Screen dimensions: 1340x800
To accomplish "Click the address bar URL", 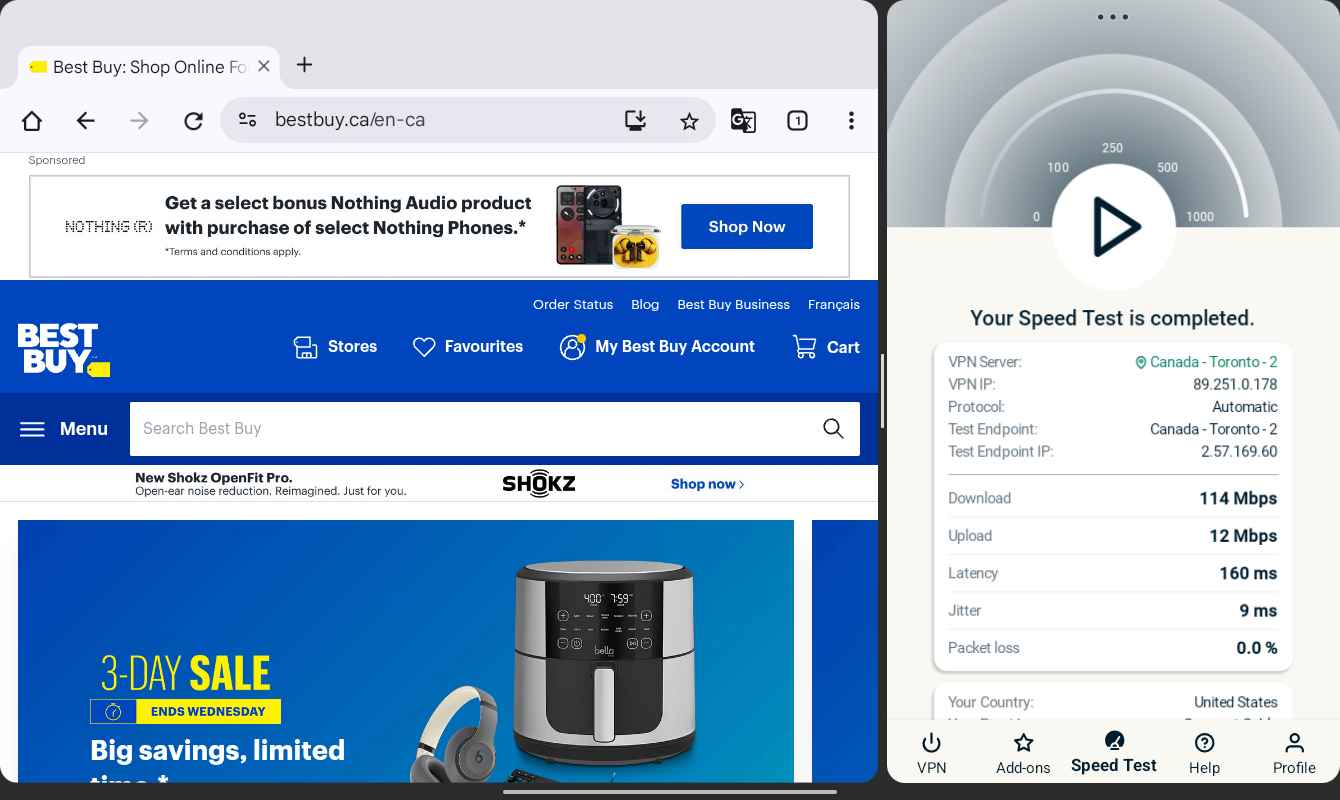I will point(350,120).
